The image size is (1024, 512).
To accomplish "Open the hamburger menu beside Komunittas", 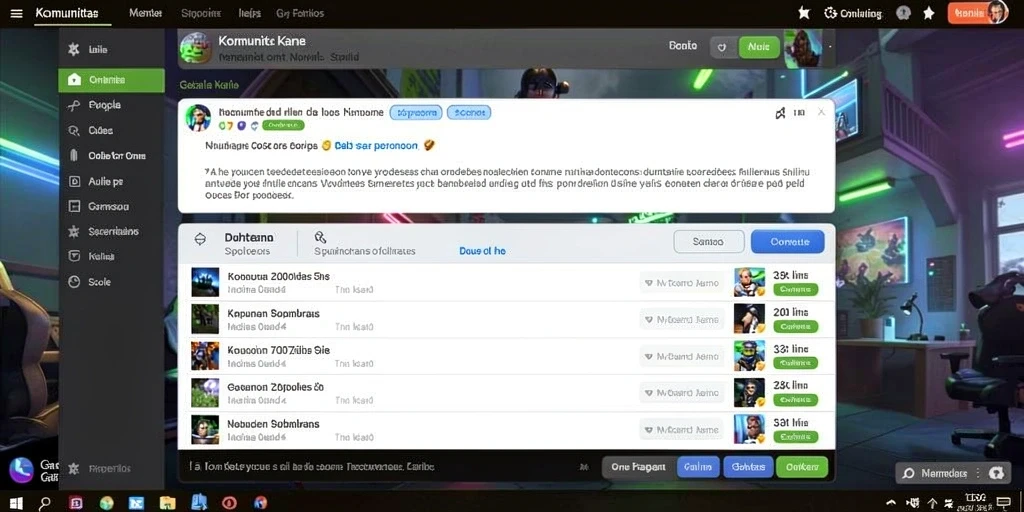I will pyautogui.click(x=16, y=13).
